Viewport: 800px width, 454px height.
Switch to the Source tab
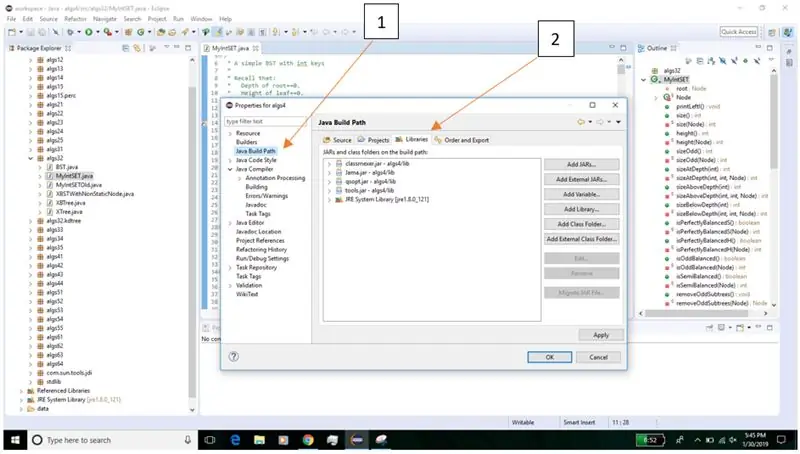(337, 140)
